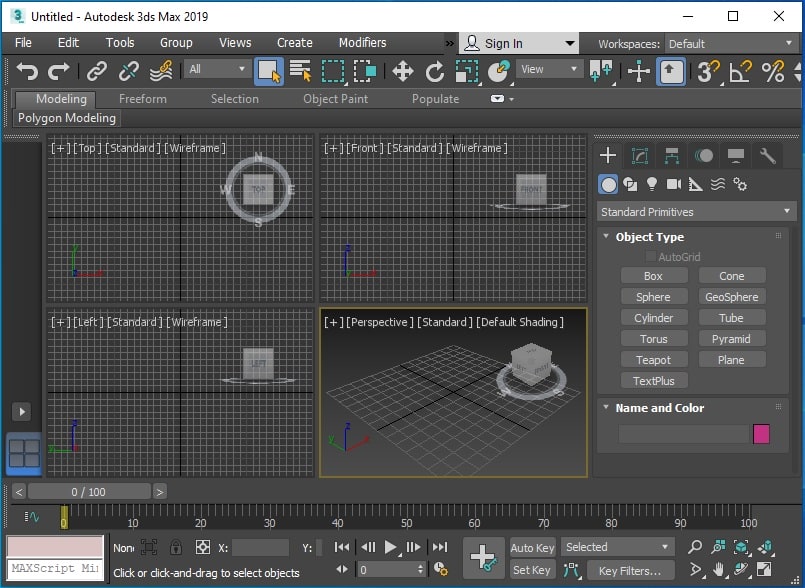Click the Teapot primitive button
This screenshot has width=805, height=588.
point(654,360)
